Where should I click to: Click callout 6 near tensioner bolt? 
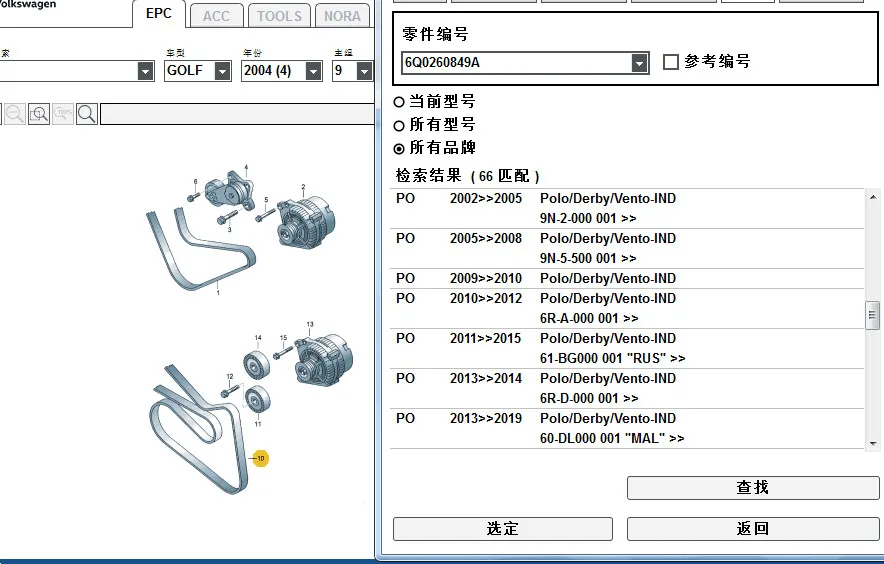196,182
